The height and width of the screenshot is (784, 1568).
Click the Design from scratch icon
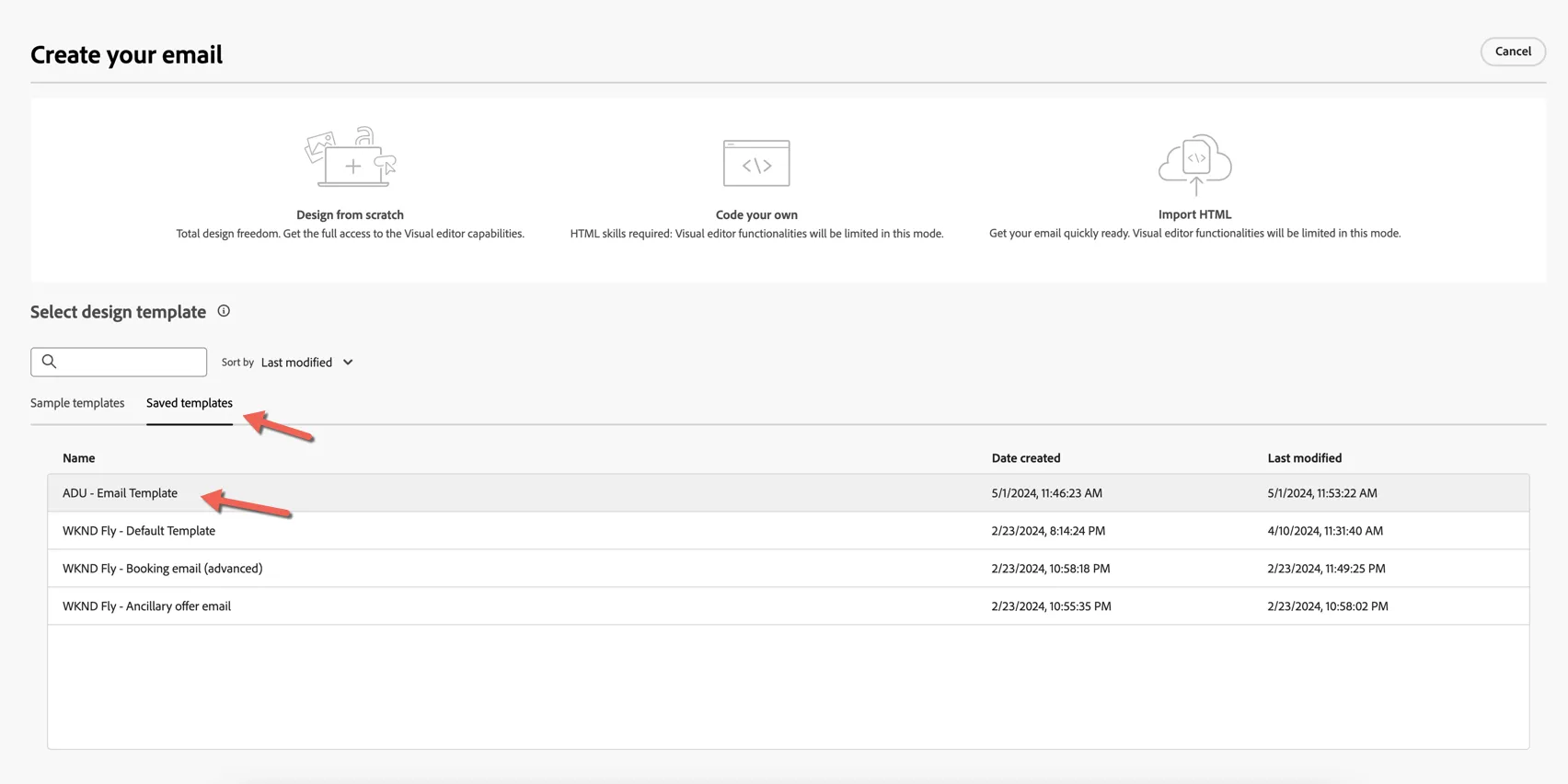point(351,157)
